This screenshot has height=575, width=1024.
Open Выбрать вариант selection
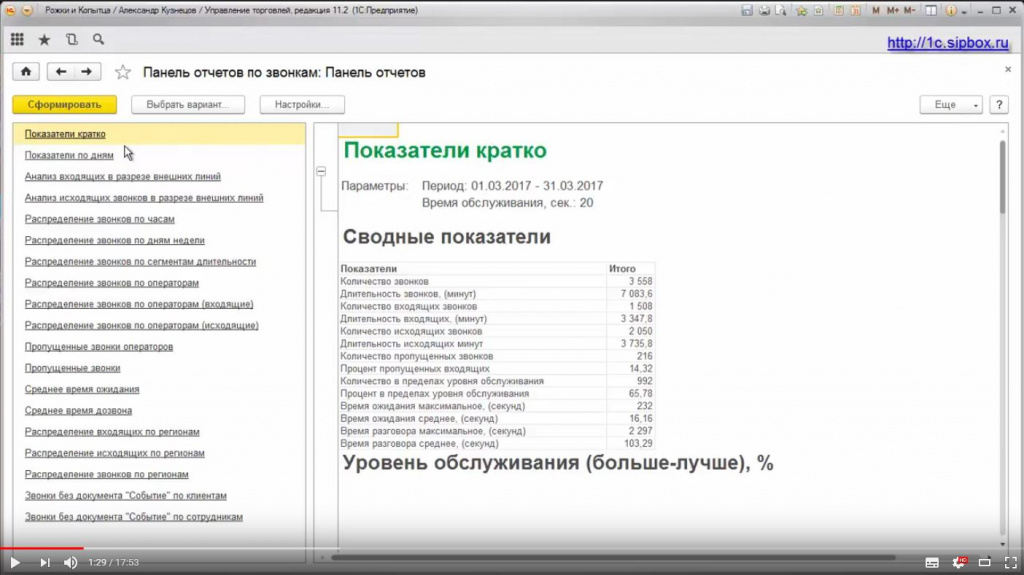click(x=195, y=105)
